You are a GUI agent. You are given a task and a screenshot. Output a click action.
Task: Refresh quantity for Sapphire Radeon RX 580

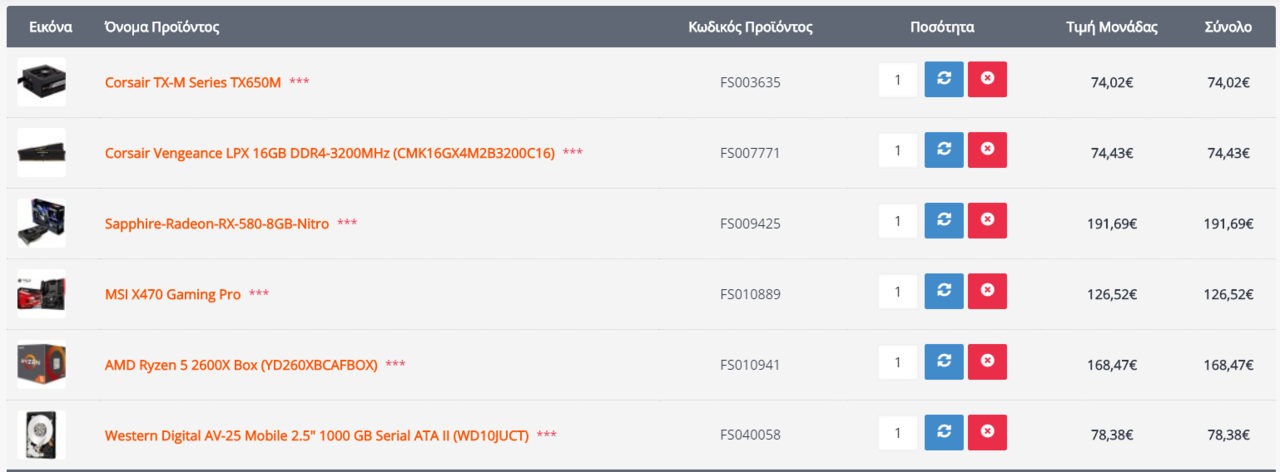tap(944, 221)
